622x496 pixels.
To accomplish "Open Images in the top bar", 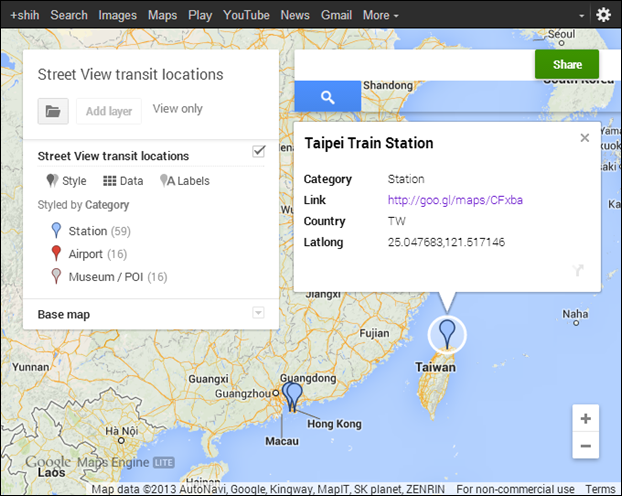I will 117,15.
